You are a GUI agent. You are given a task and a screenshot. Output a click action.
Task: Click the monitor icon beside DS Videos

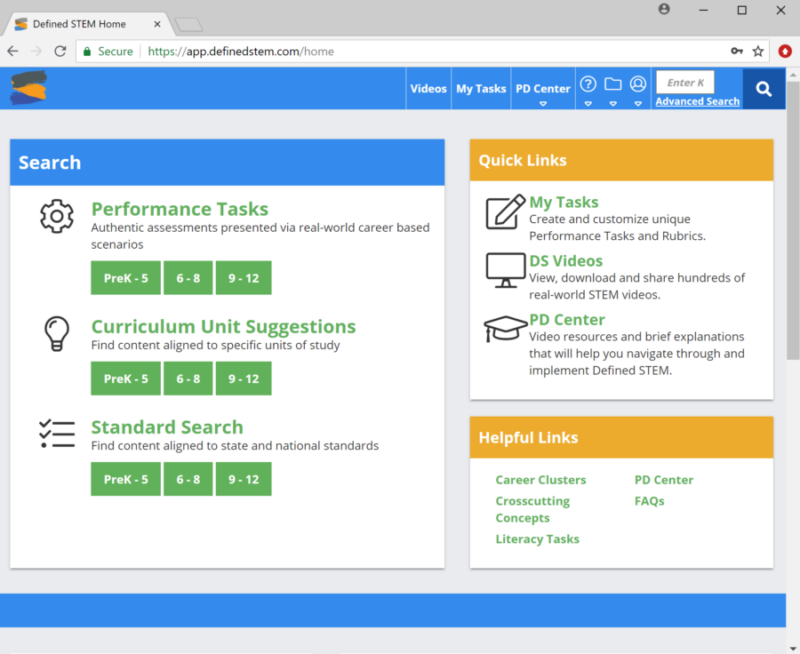[503, 270]
